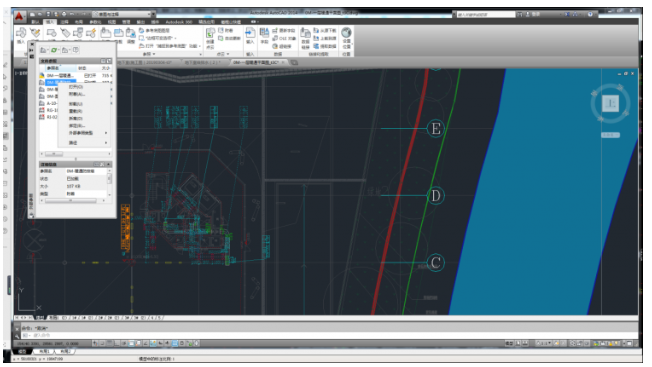Image resolution: width=652 pixels, height=367 pixels.
Task: Click the Attach DWG icon in palette toolbar
Action: tap(43, 50)
